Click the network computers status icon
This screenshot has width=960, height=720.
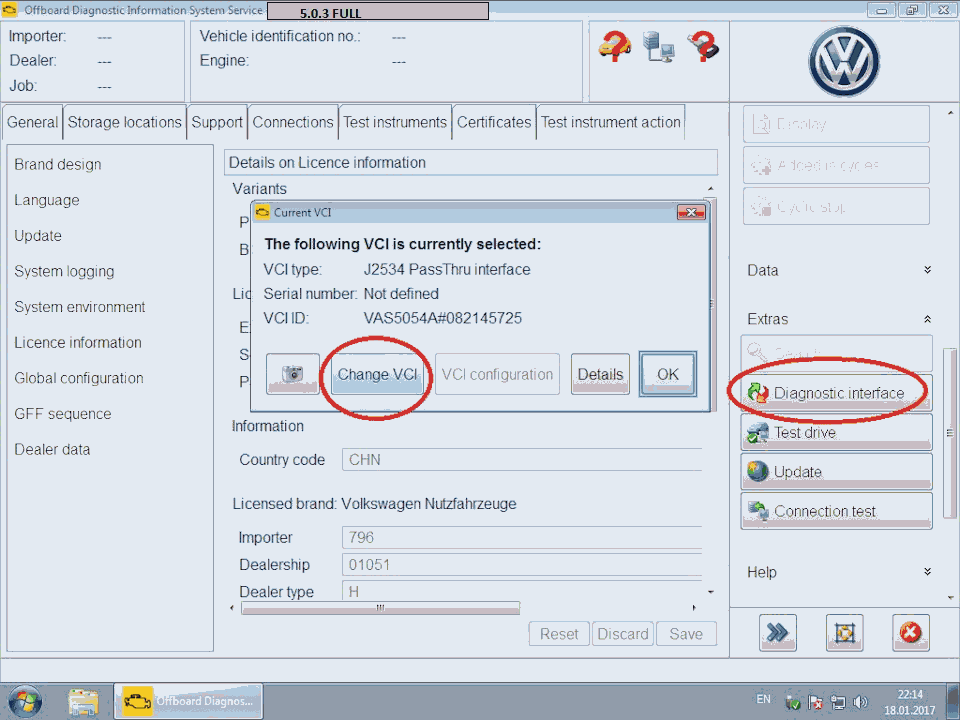click(659, 46)
